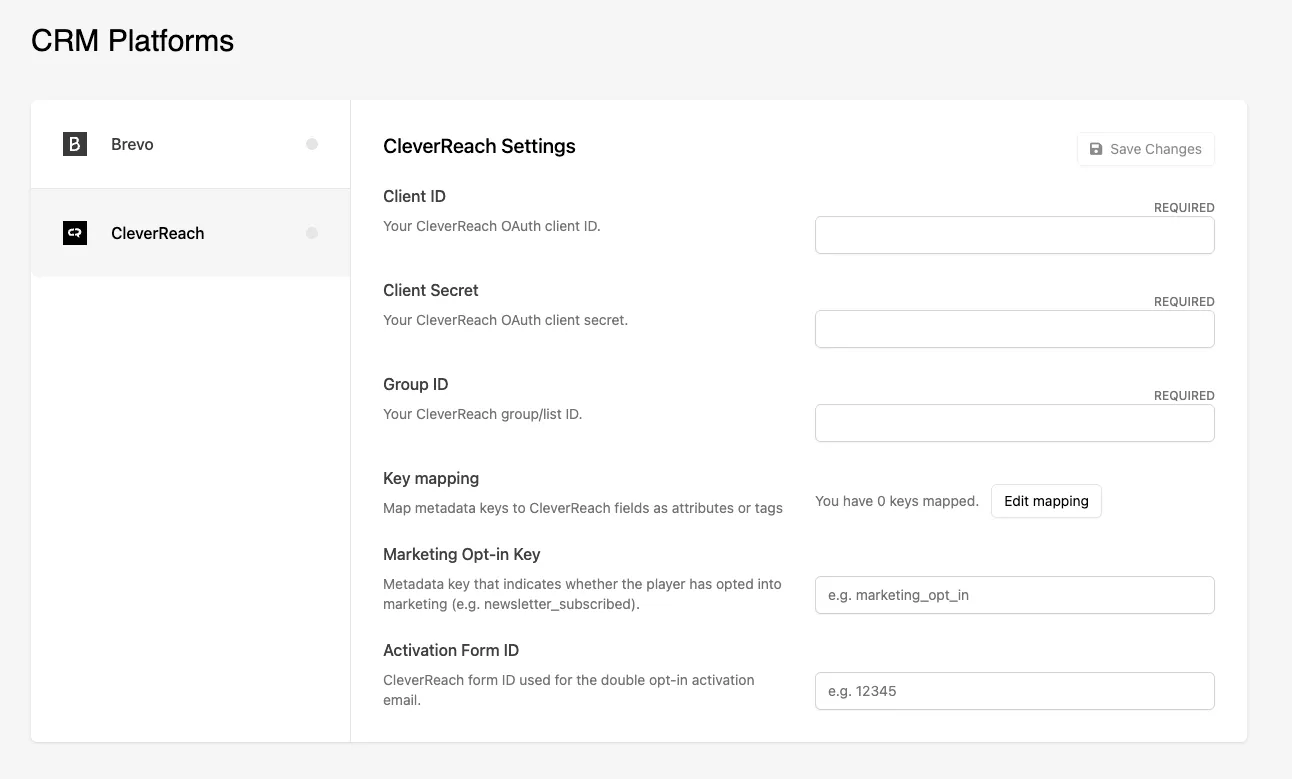1292x779 pixels.
Task: Select the CleverReach platform tab
Action: point(191,233)
